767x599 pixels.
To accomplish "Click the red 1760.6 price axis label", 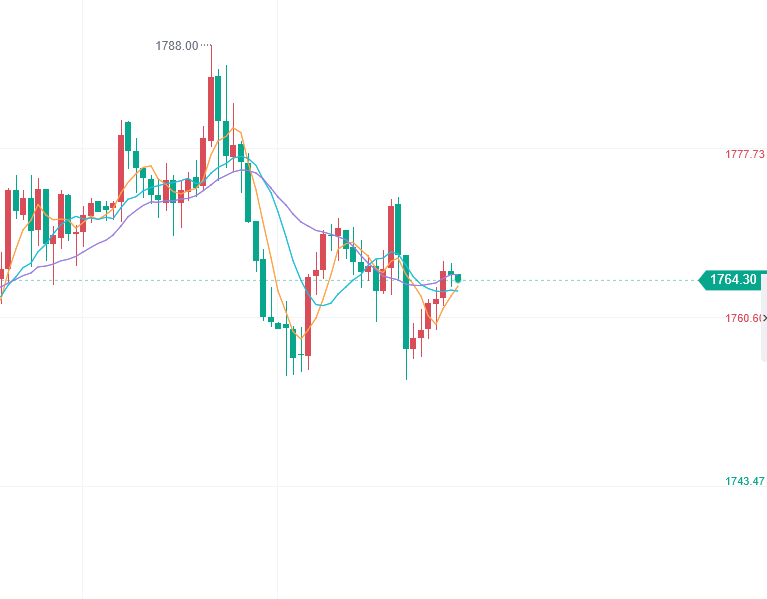I will (x=742, y=318).
